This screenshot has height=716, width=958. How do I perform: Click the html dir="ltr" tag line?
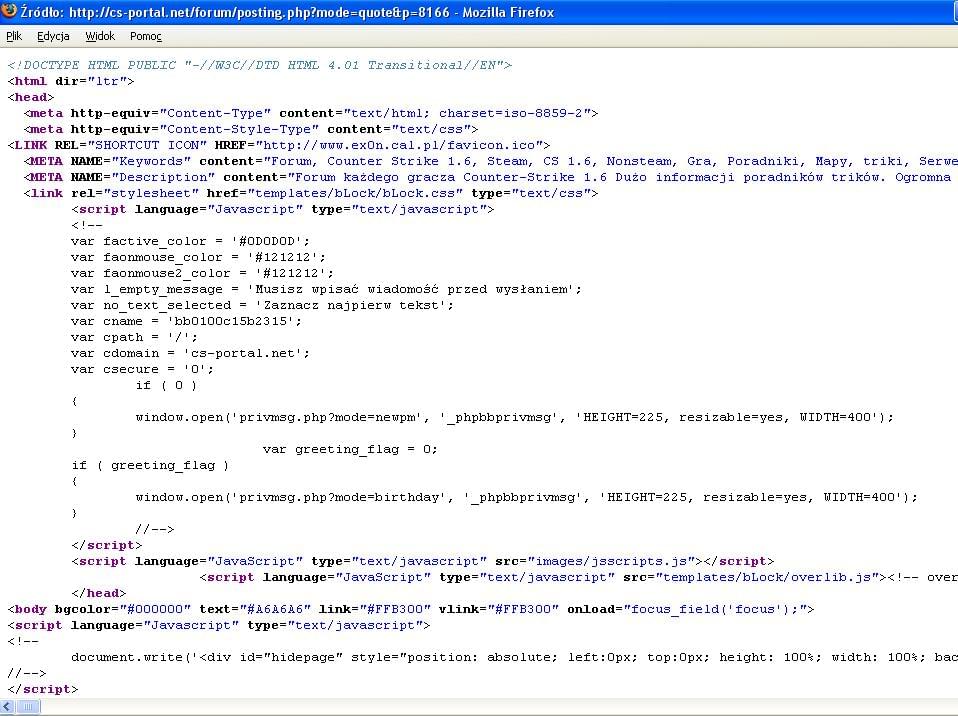coord(71,81)
